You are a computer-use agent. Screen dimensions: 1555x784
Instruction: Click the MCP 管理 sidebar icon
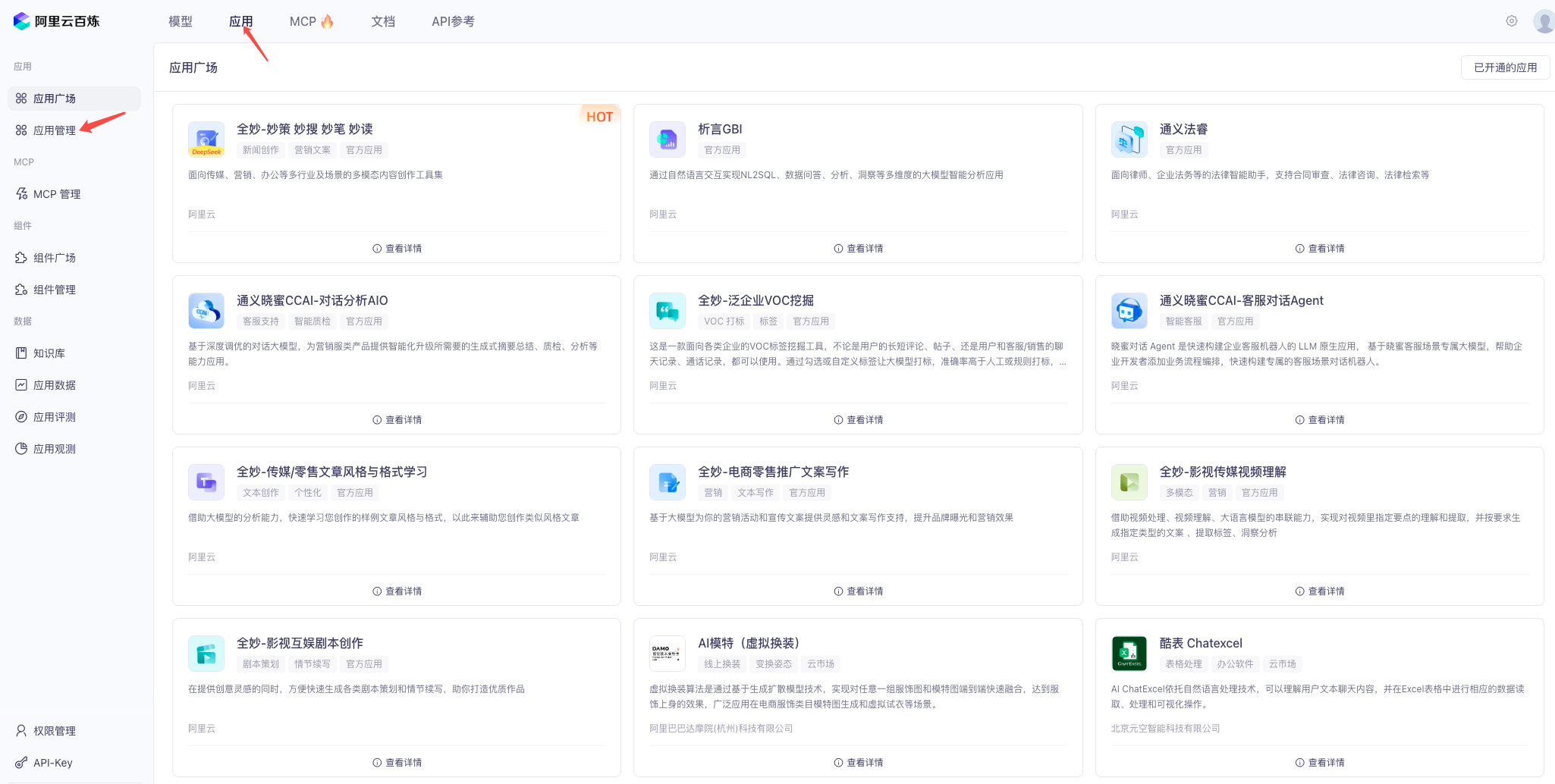[x=21, y=194]
